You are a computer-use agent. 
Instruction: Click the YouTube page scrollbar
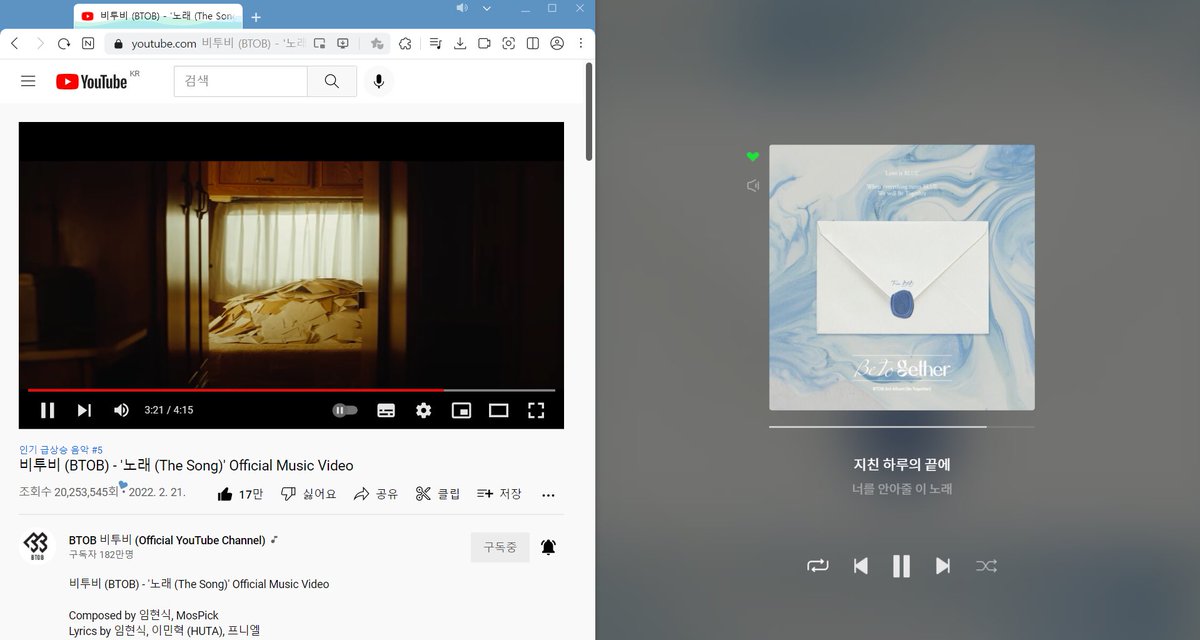(589, 110)
